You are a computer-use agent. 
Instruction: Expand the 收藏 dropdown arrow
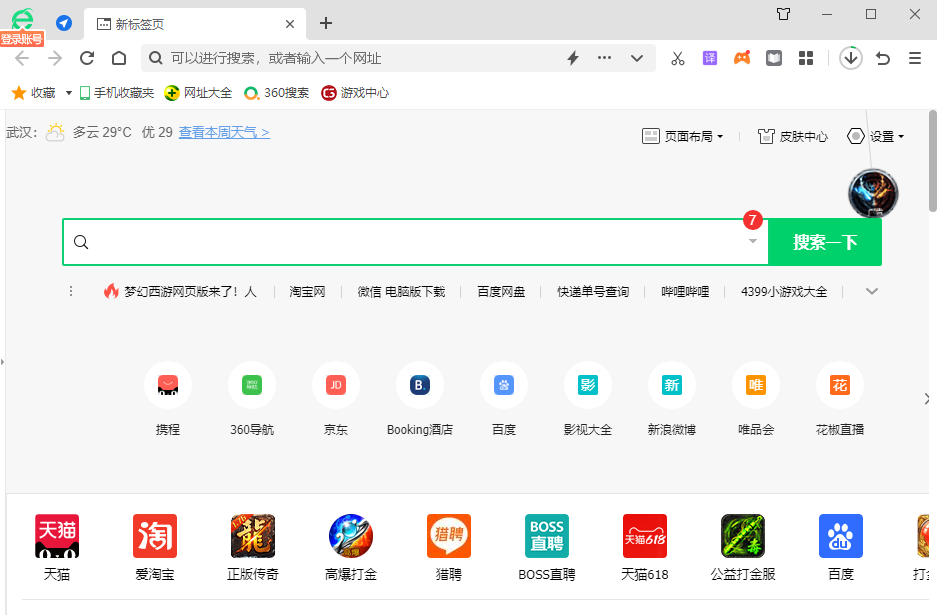pos(69,93)
